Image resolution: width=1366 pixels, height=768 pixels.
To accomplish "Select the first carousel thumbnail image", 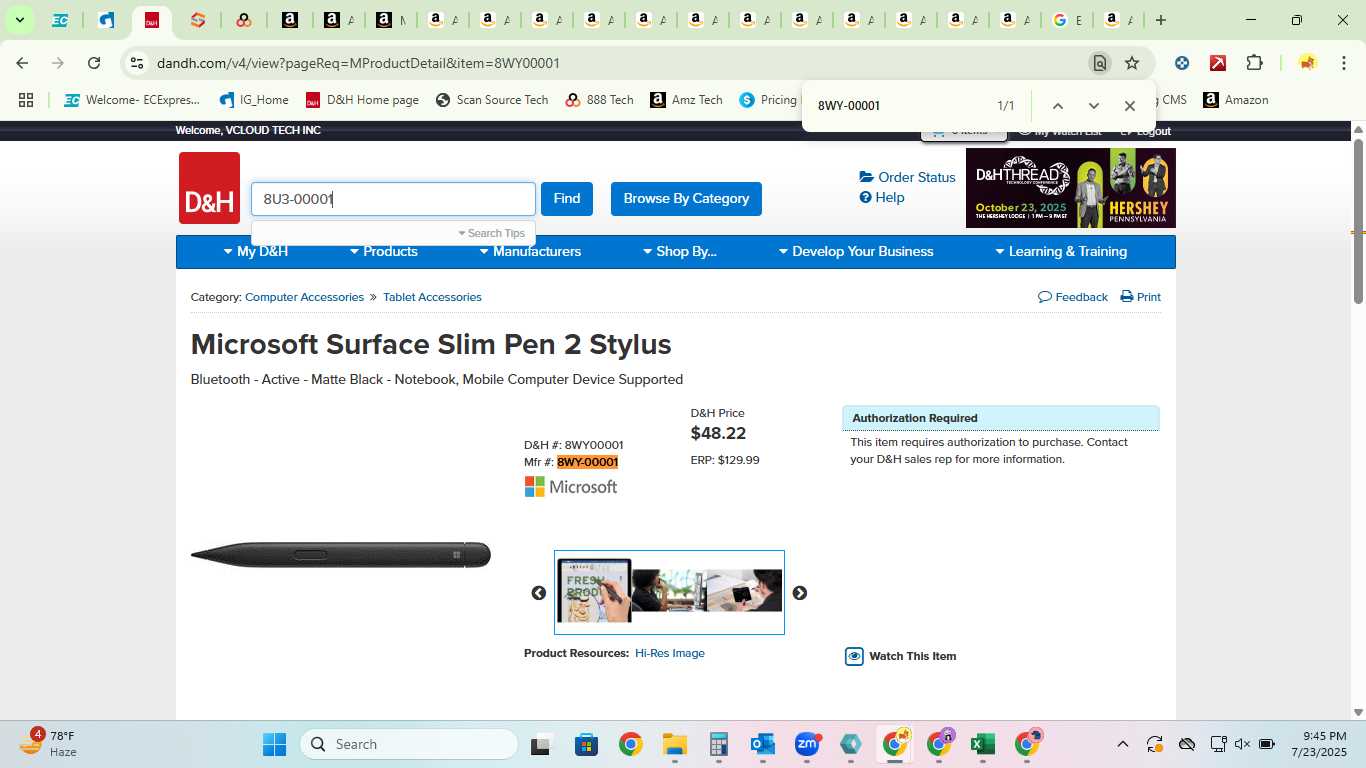I will point(594,591).
